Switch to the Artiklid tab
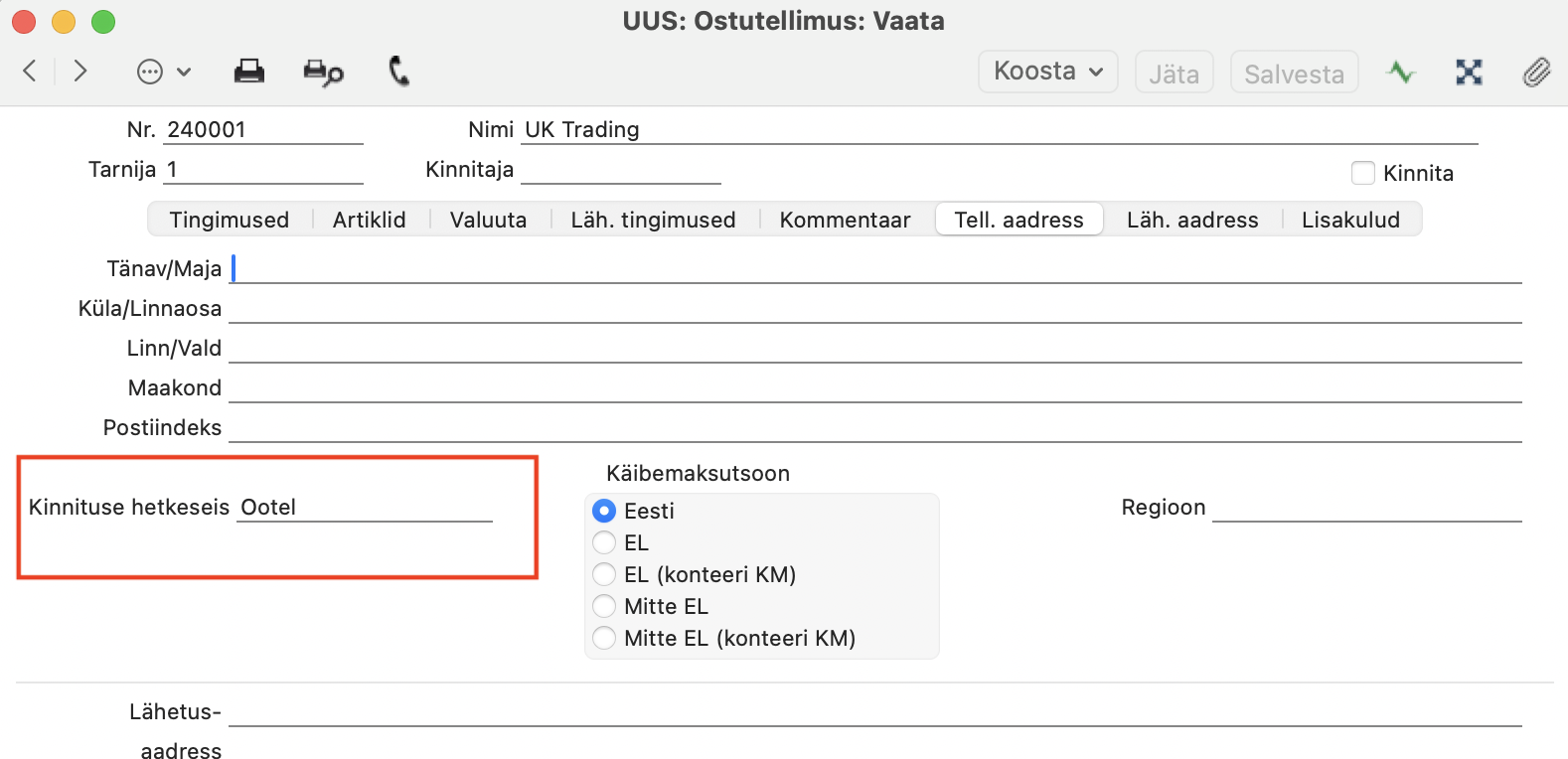Screen dimensions: 1568x759 tap(370, 220)
